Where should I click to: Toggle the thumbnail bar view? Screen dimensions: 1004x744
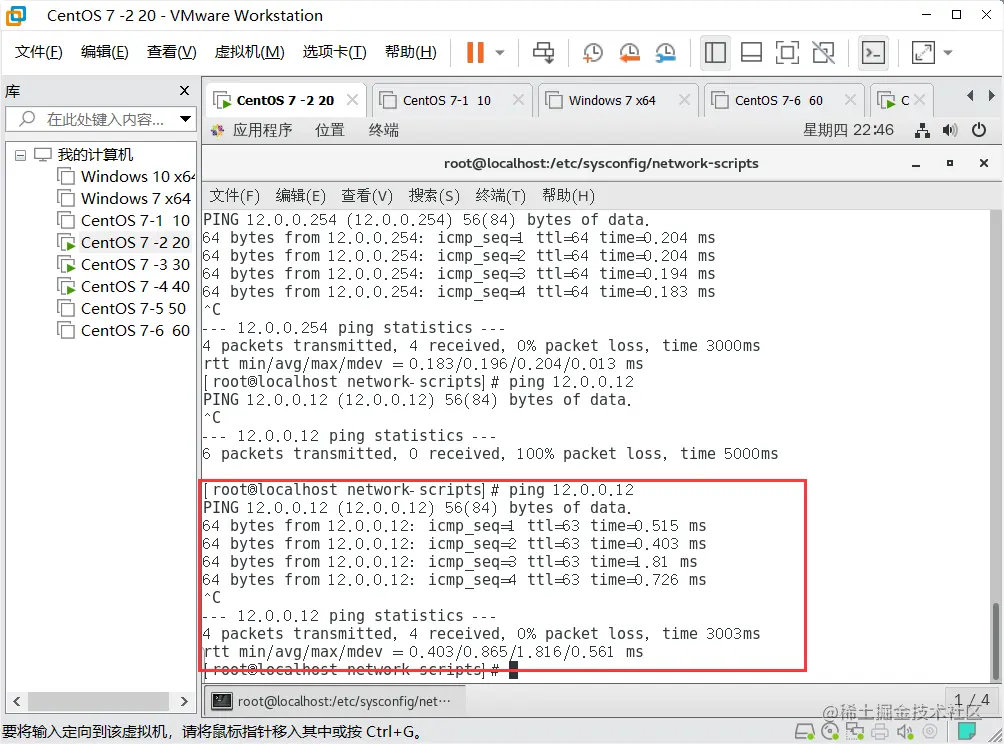[751, 53]
